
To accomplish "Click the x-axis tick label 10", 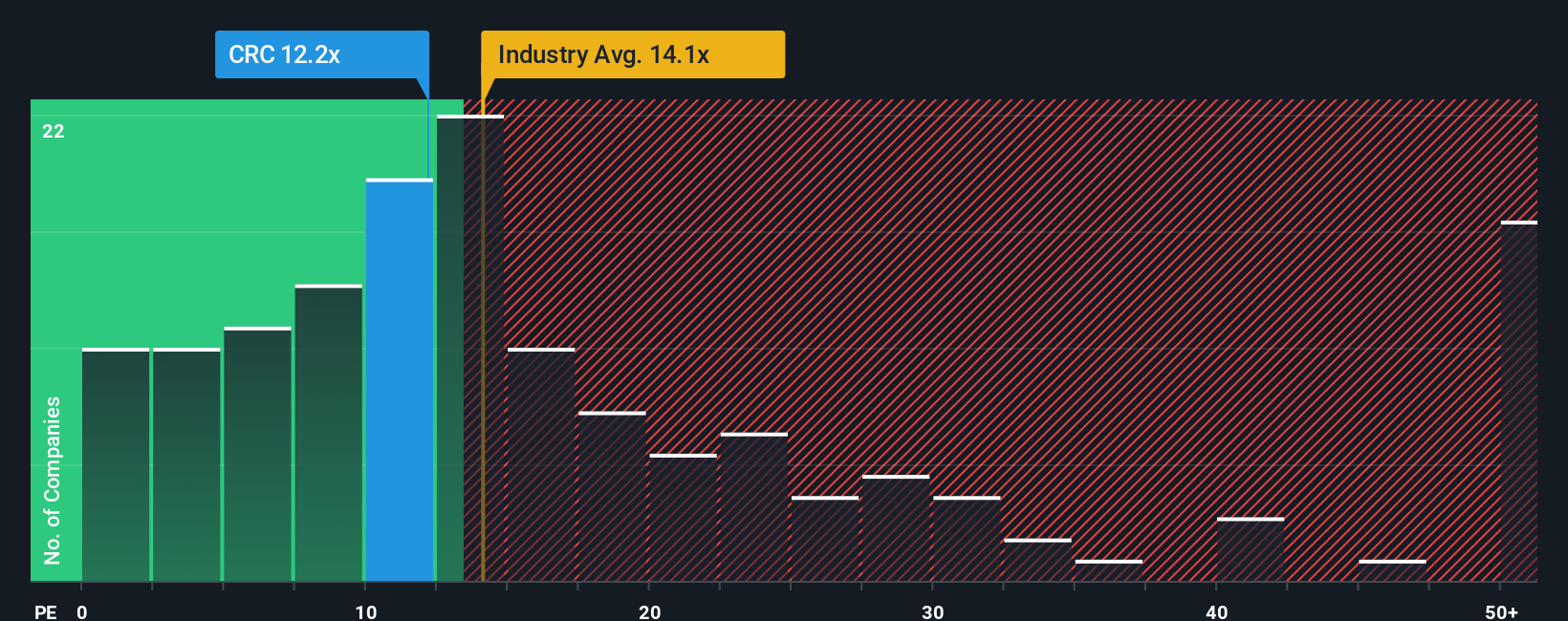I will click(x=366, y=611).
